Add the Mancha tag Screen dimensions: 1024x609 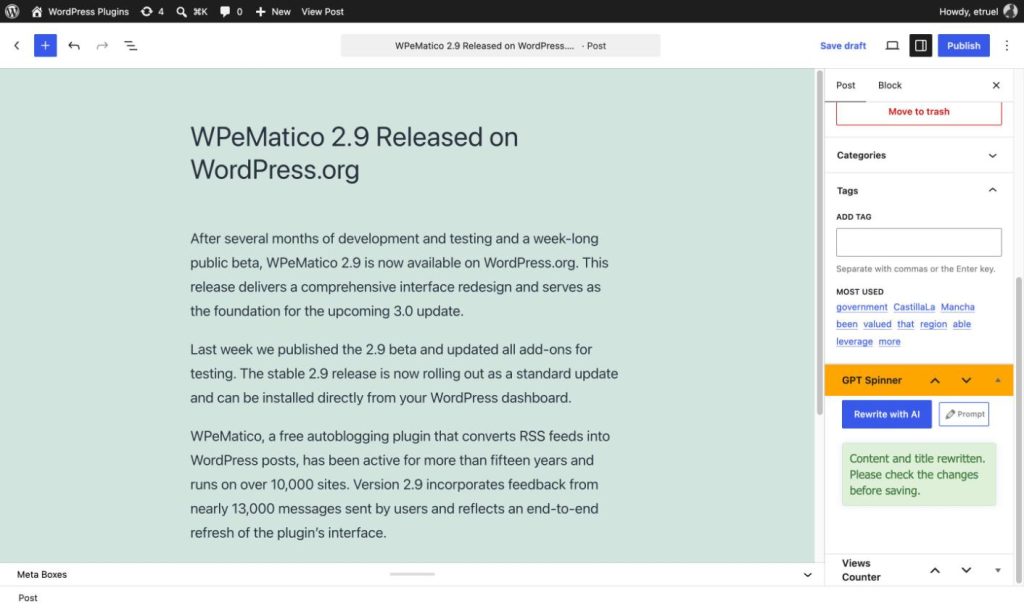[957, 307]
